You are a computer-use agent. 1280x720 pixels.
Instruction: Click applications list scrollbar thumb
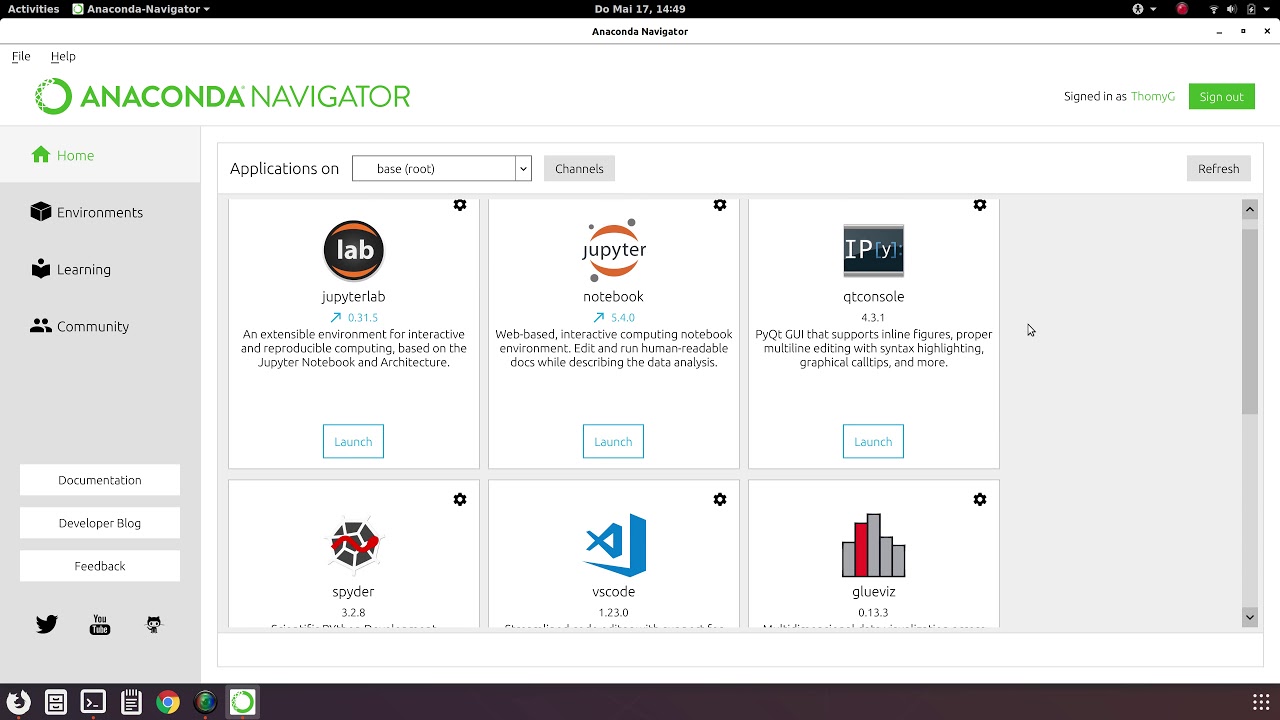pos(1250,320)
